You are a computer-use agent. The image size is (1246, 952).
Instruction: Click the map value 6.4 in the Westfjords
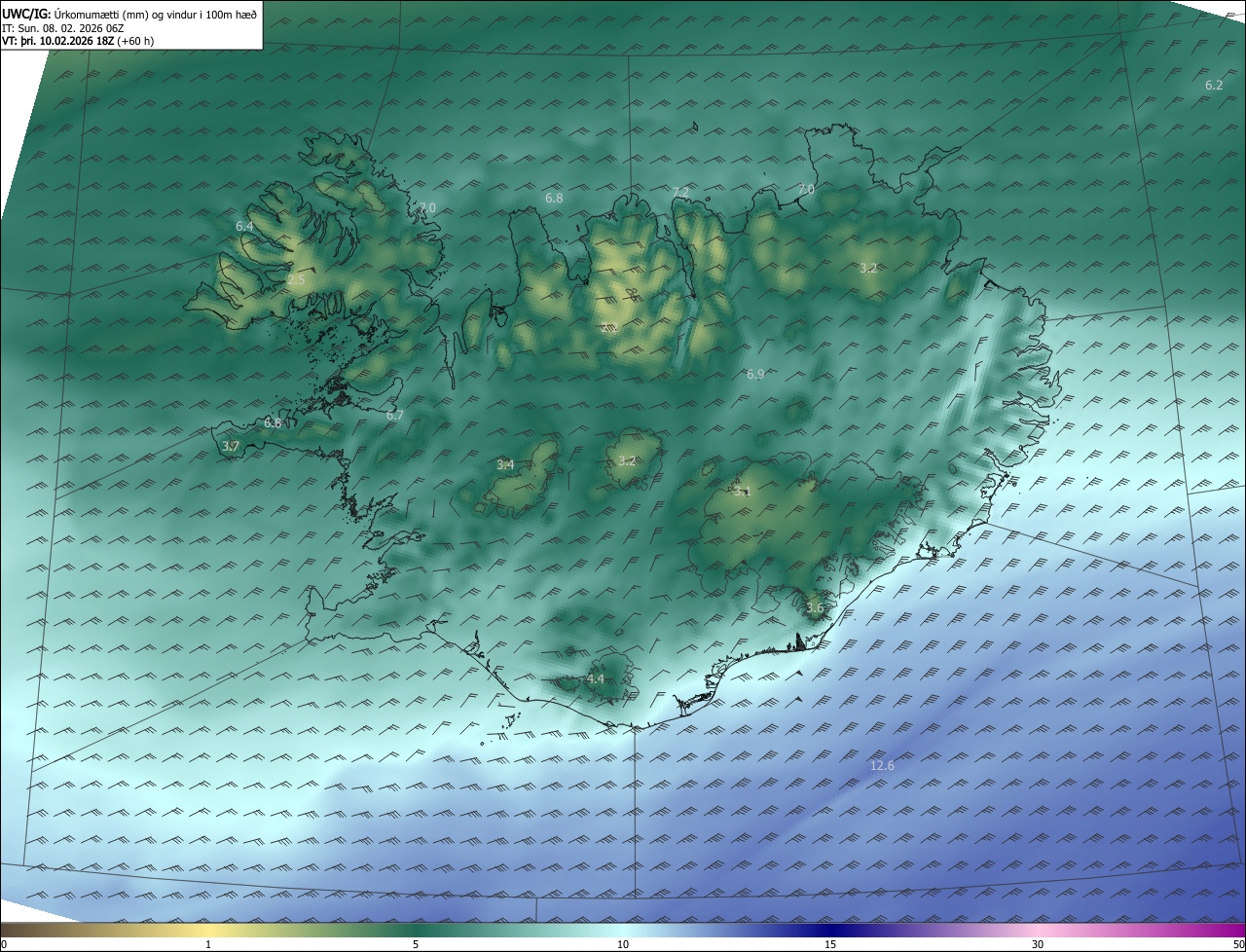coord(244,226)
